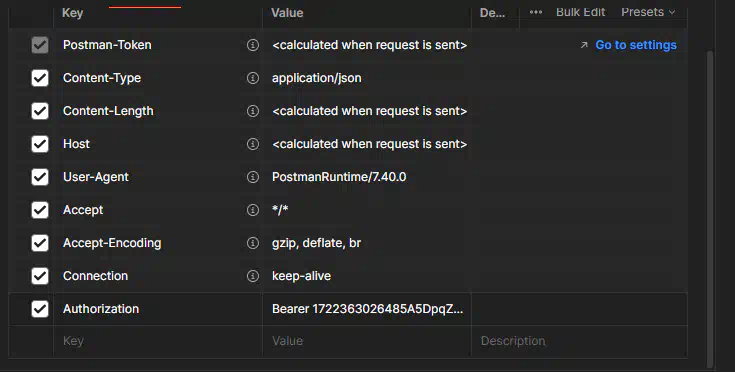Click the empty Key input field
This screenshot has height=372, width=735.
158,341
